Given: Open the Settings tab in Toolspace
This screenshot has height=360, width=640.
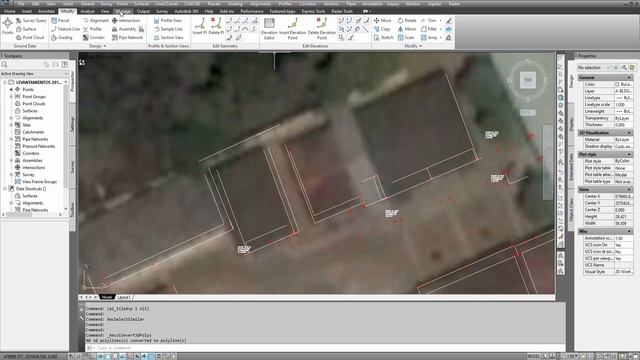Looking at the screenshot, I should 73,124.
